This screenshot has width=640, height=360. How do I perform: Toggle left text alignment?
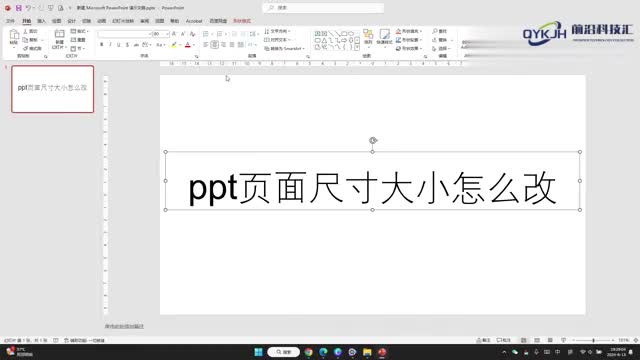tap(206, 44)
